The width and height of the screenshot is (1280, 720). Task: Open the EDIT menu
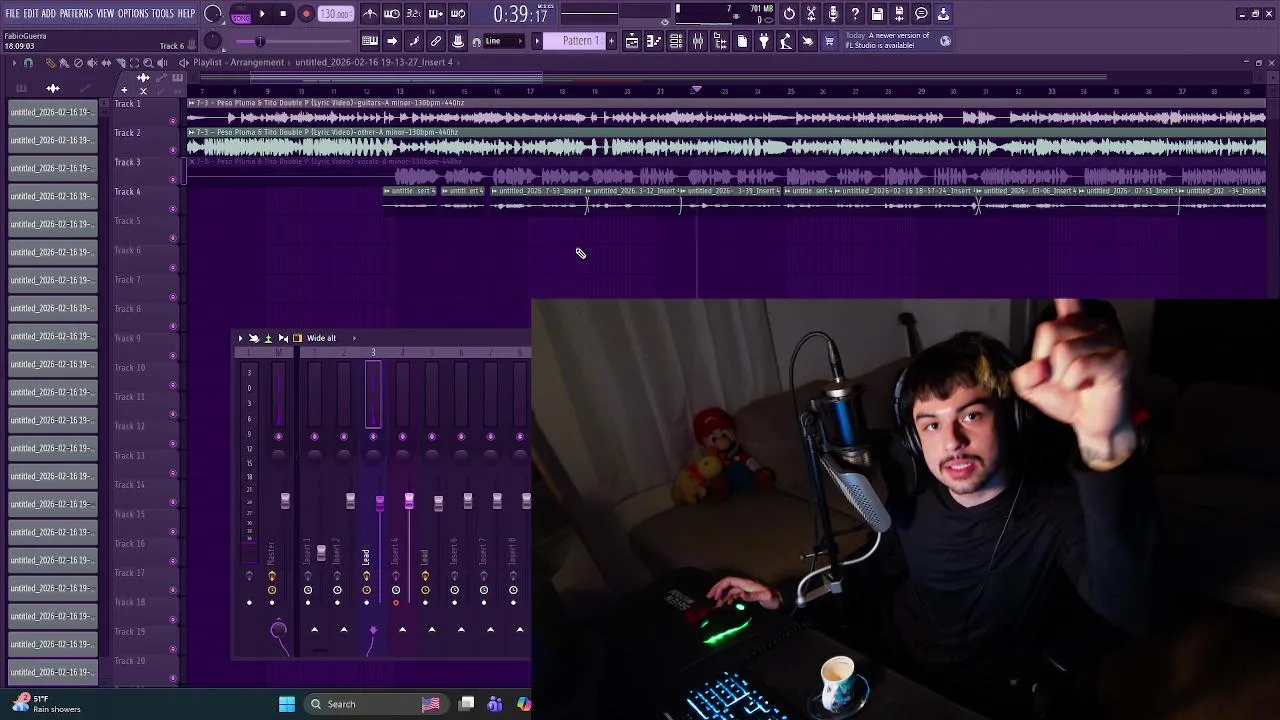[31, 13]
